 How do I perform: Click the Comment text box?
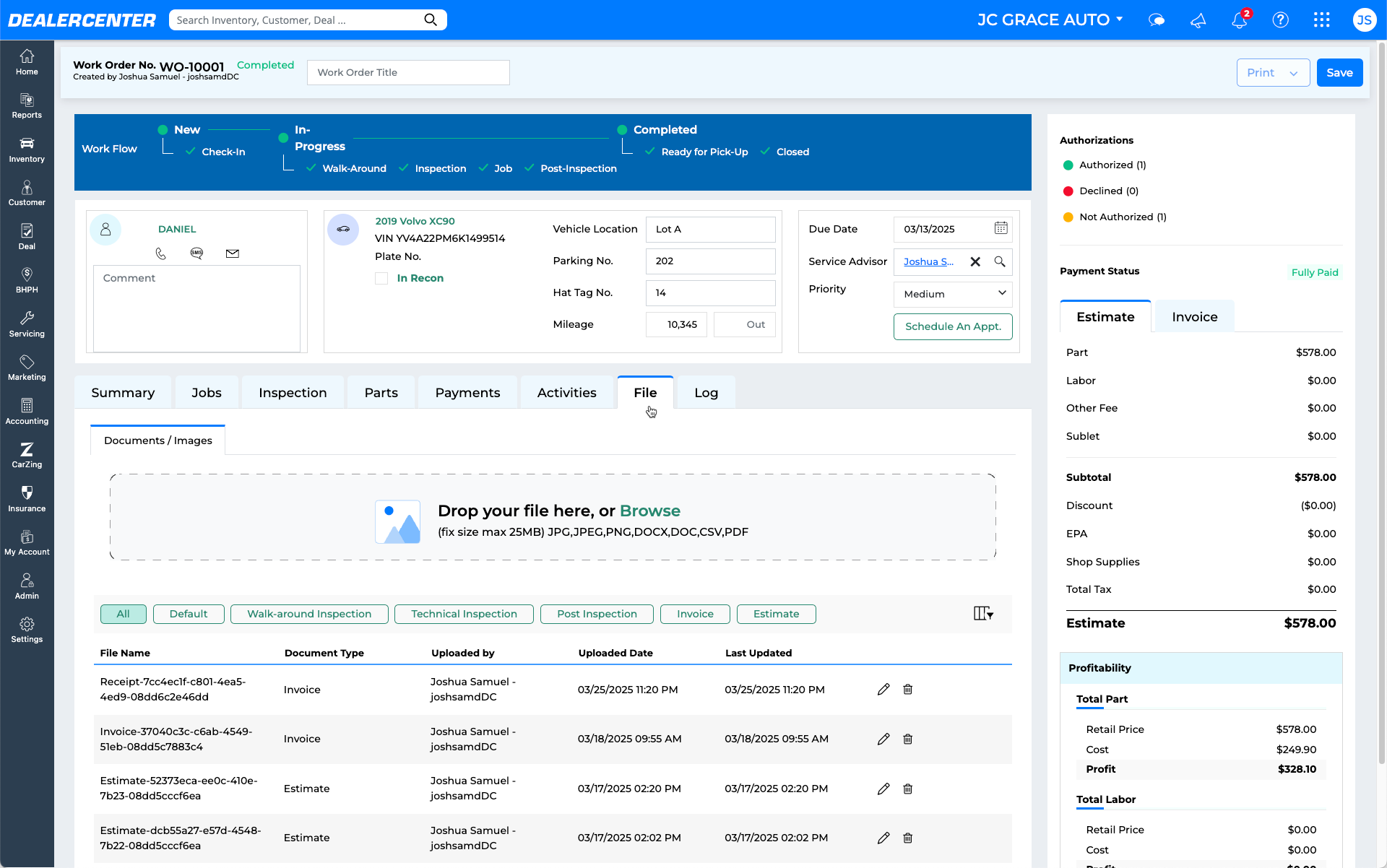[x=196, y=308]
